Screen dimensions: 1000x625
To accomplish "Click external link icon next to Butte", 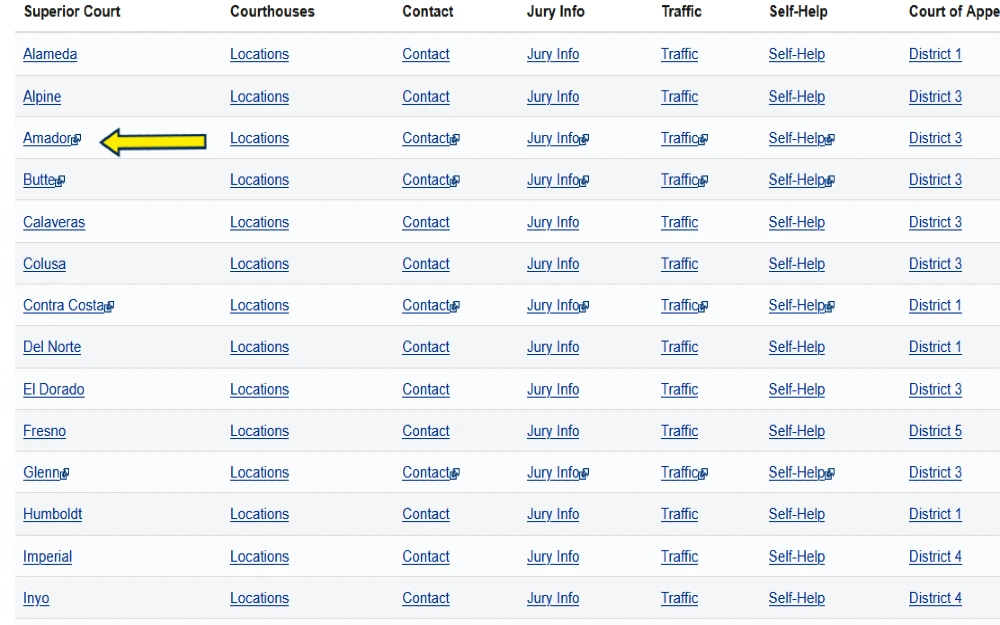I will [x=61, y=181].
